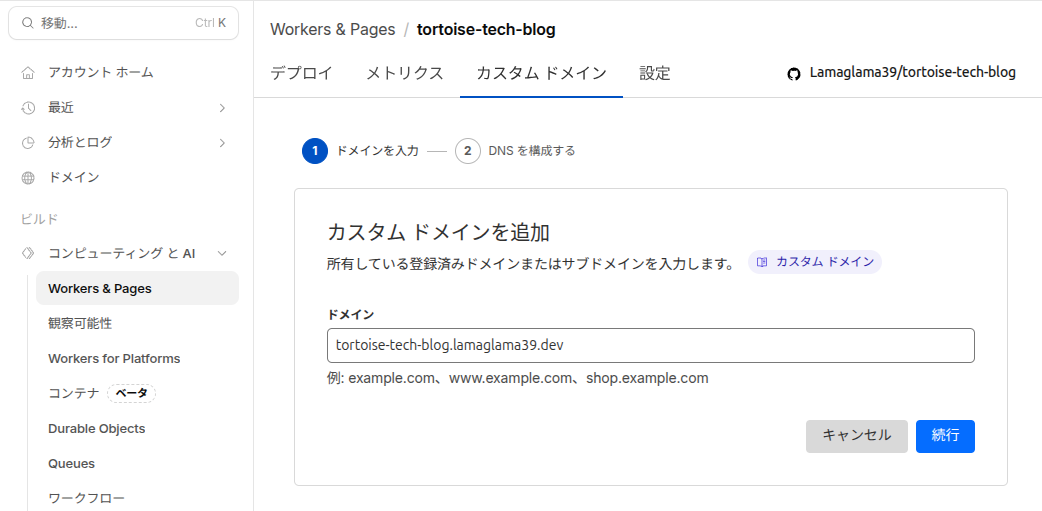The image size is (1042, 511).
Task: Expand the 最近 submenu chevron
Action: pyautogui.click(x=222, y=108)
